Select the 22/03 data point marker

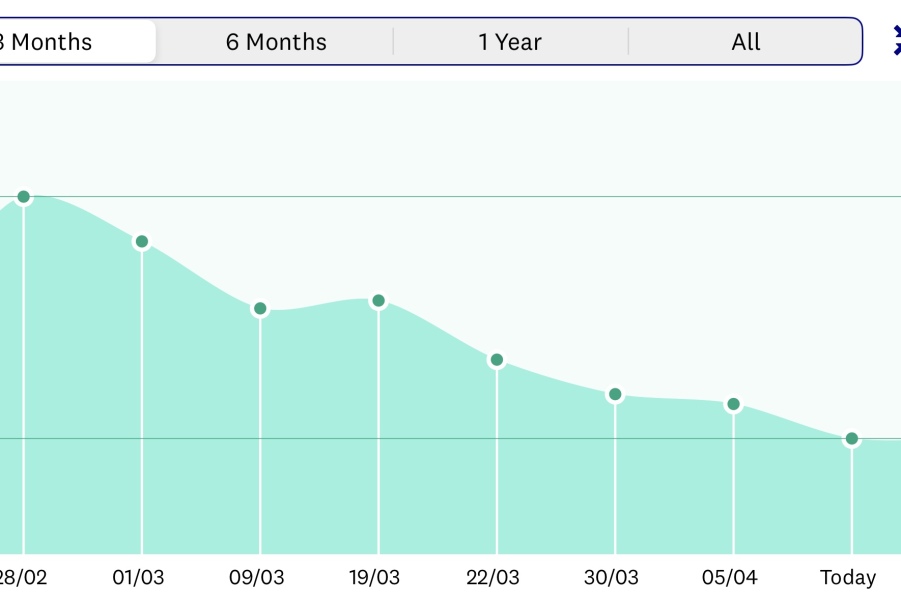click(497, 360)
